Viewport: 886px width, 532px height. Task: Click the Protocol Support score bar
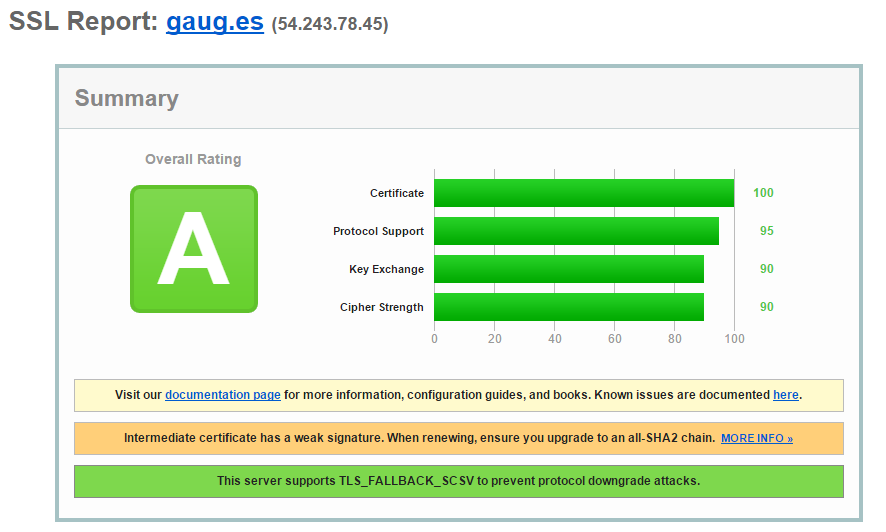coord(576,231)
